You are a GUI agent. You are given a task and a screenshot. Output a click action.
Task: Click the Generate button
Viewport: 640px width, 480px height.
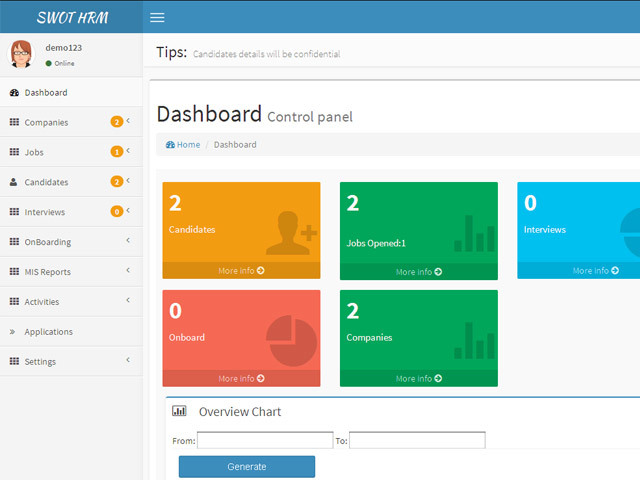(247, 467)
